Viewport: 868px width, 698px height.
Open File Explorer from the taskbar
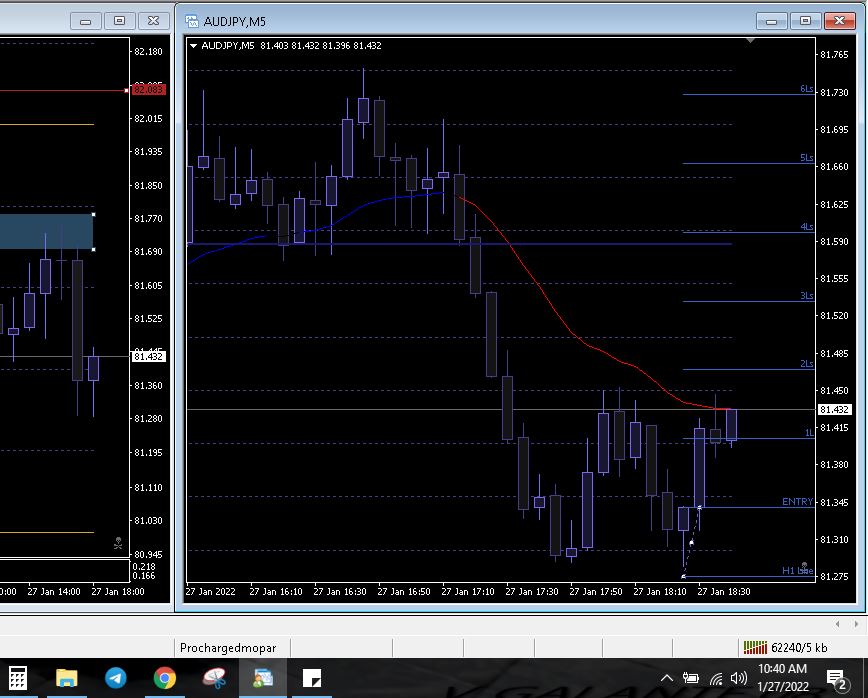(66, 678)
